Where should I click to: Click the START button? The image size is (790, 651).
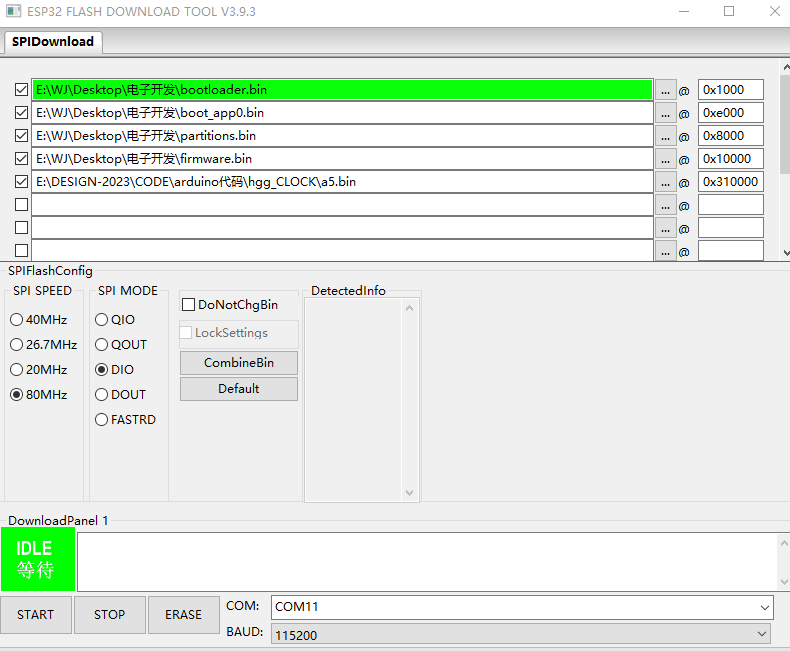(35, 615)
